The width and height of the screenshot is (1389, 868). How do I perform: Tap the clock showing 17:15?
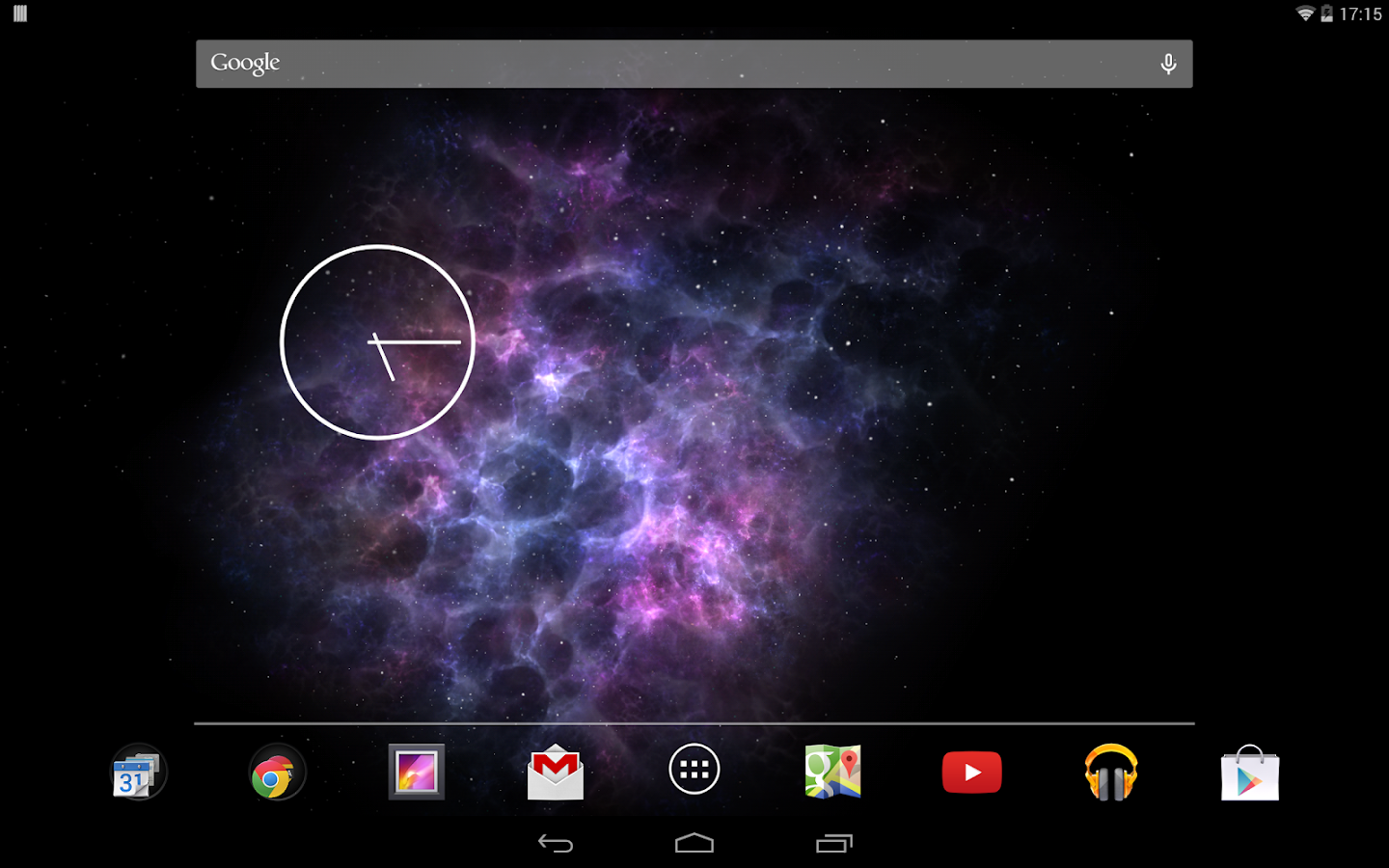[1363, 14]
